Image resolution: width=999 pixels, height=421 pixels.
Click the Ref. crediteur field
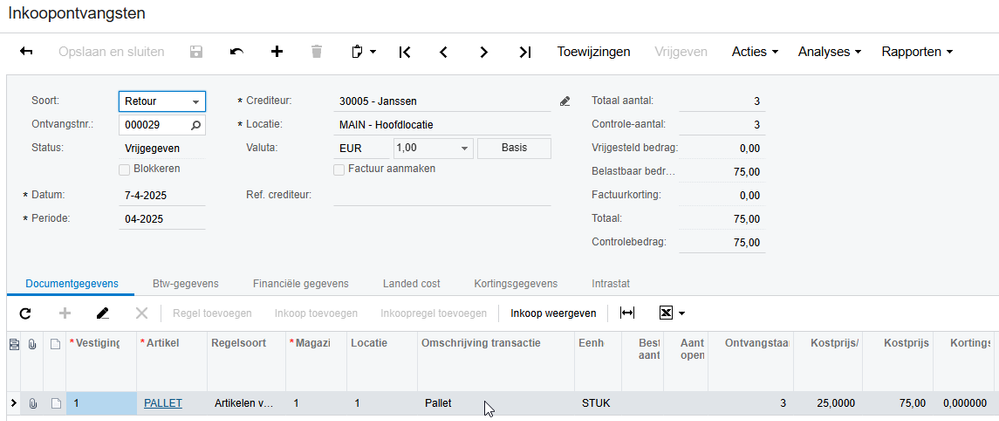(442, 196)
